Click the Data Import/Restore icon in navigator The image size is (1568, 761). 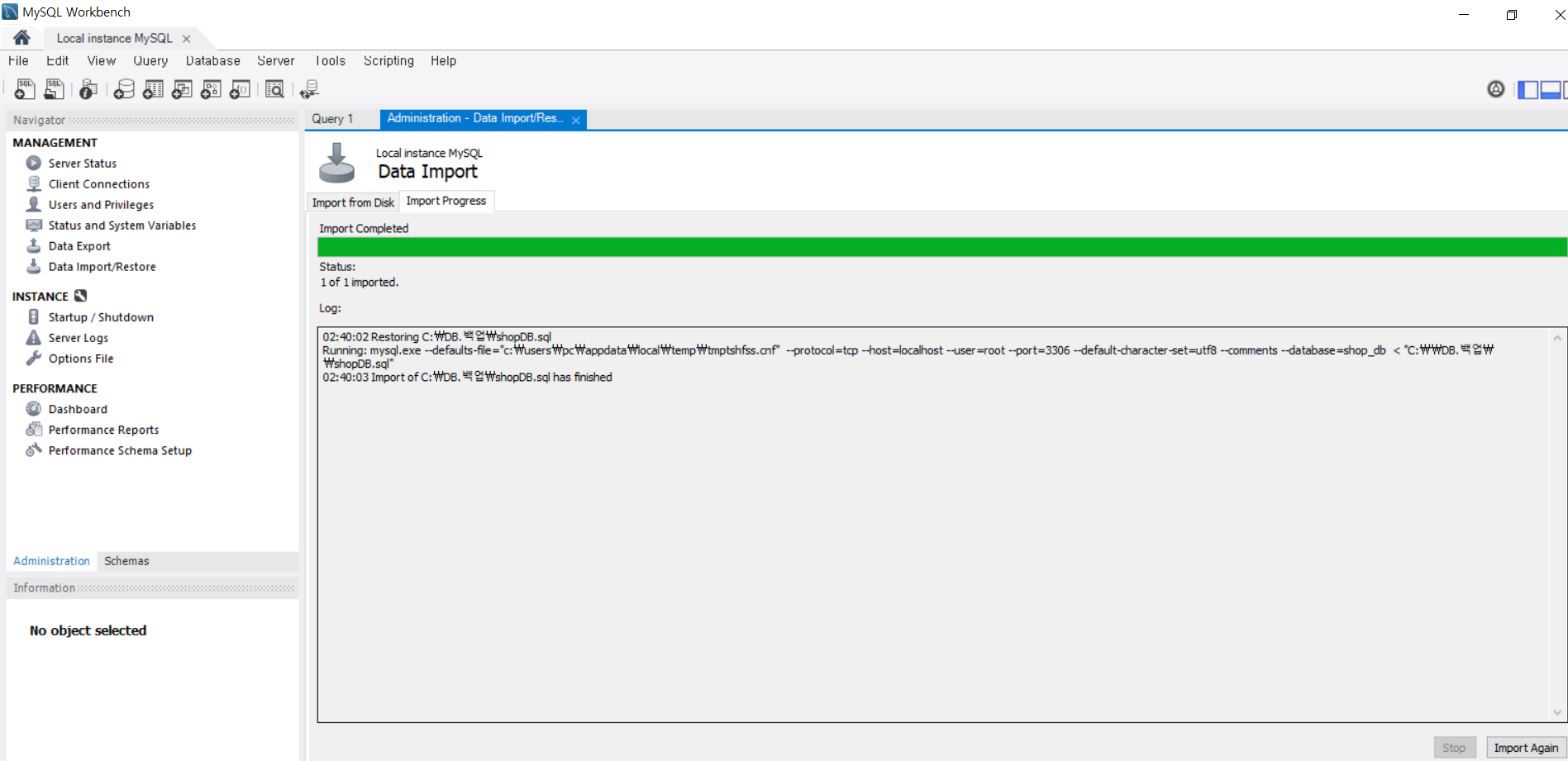[34, 266]
